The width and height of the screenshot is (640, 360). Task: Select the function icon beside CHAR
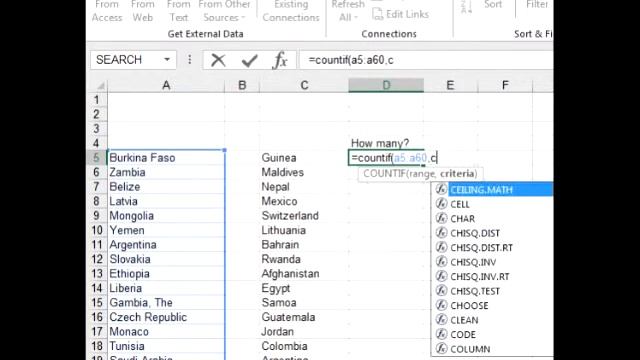(441, 218)
